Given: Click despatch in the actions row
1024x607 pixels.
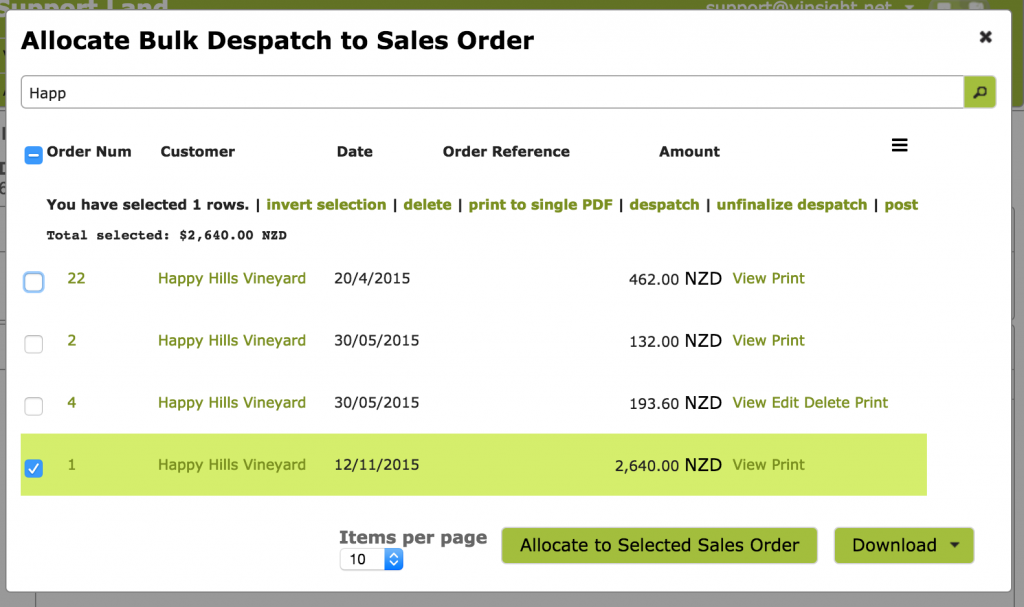Looking at the screenshot, I should [x=664, y=204].
